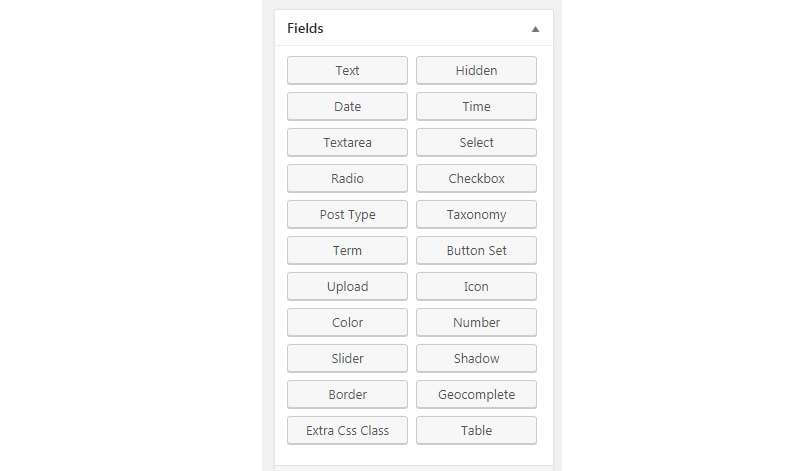Insert a Color field

coord(347,322)
